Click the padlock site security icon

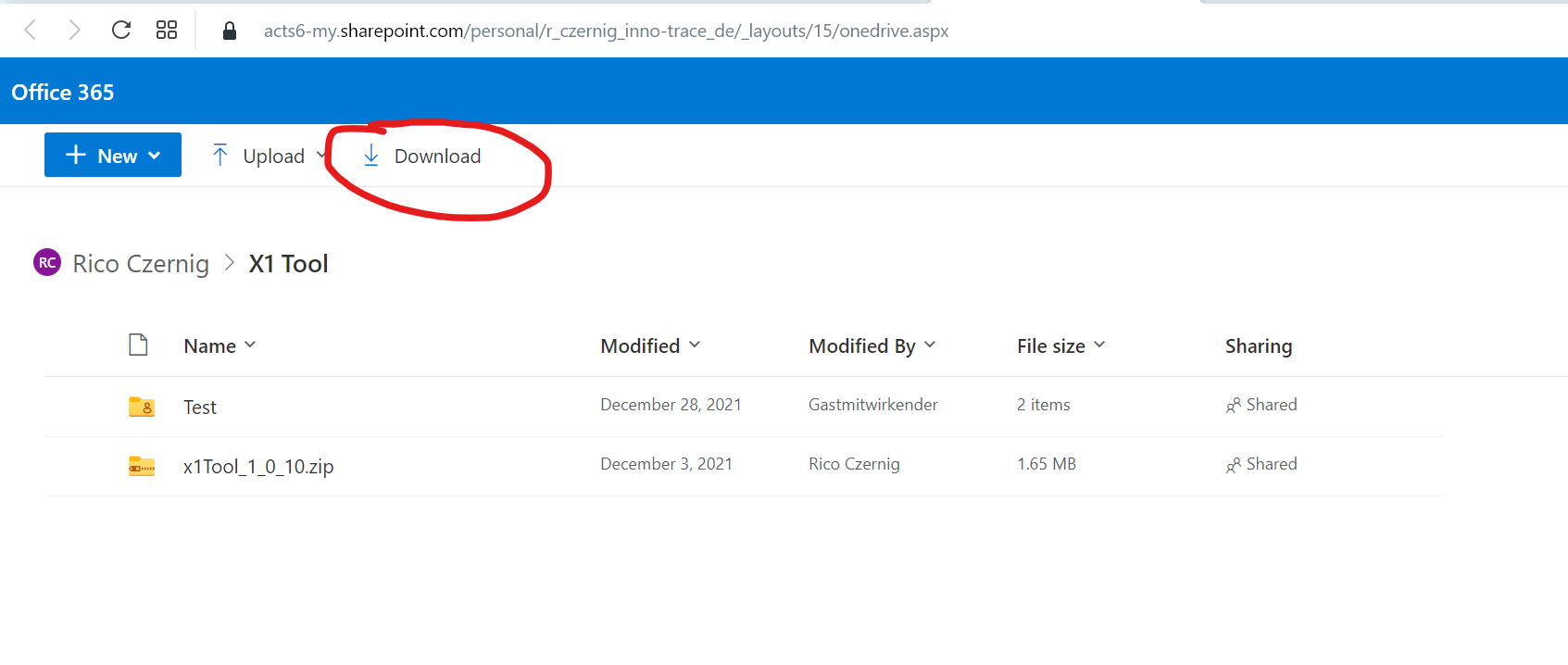click(x=230, y=31)
